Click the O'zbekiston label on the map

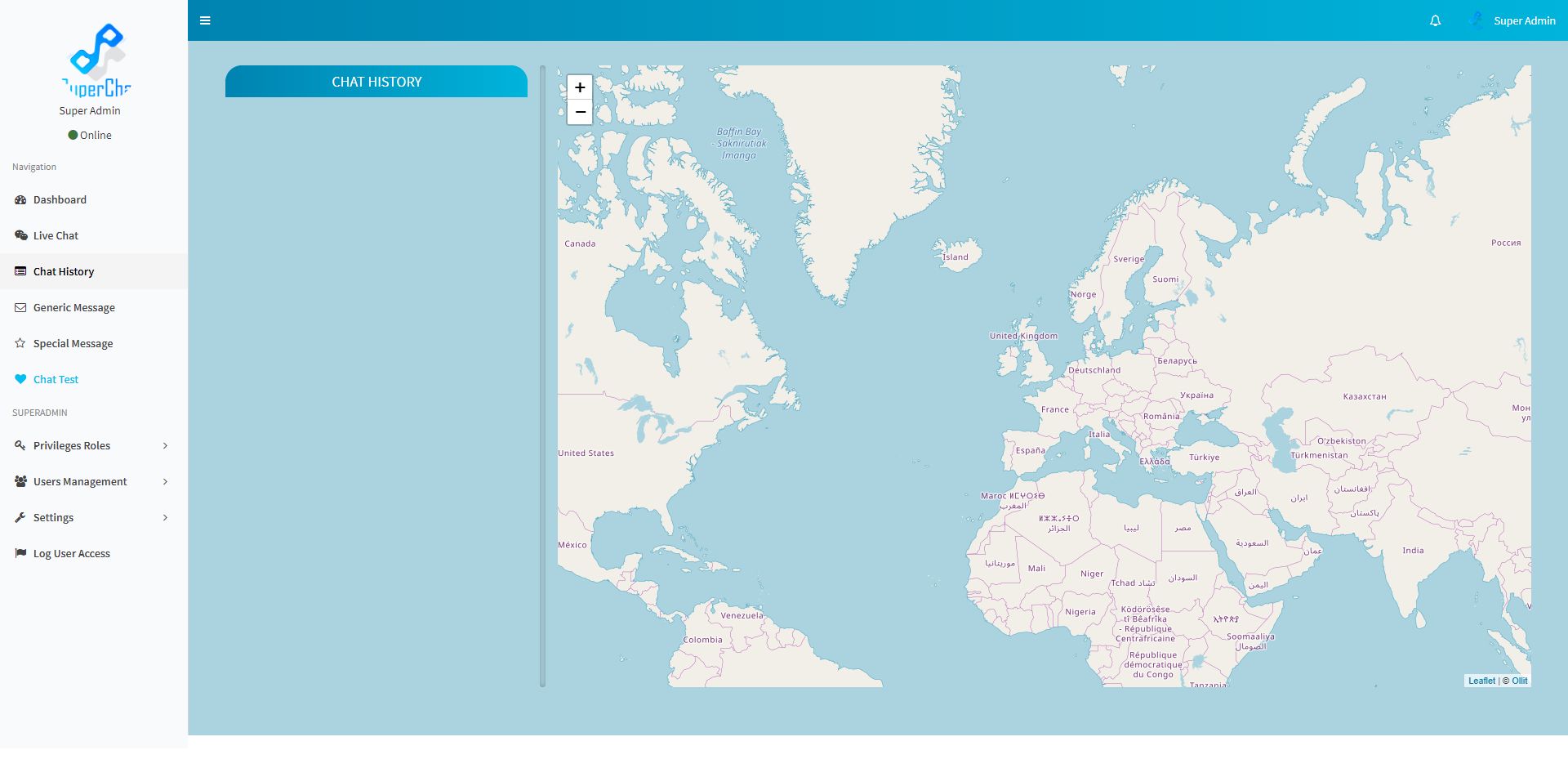tap(1341, 441)
